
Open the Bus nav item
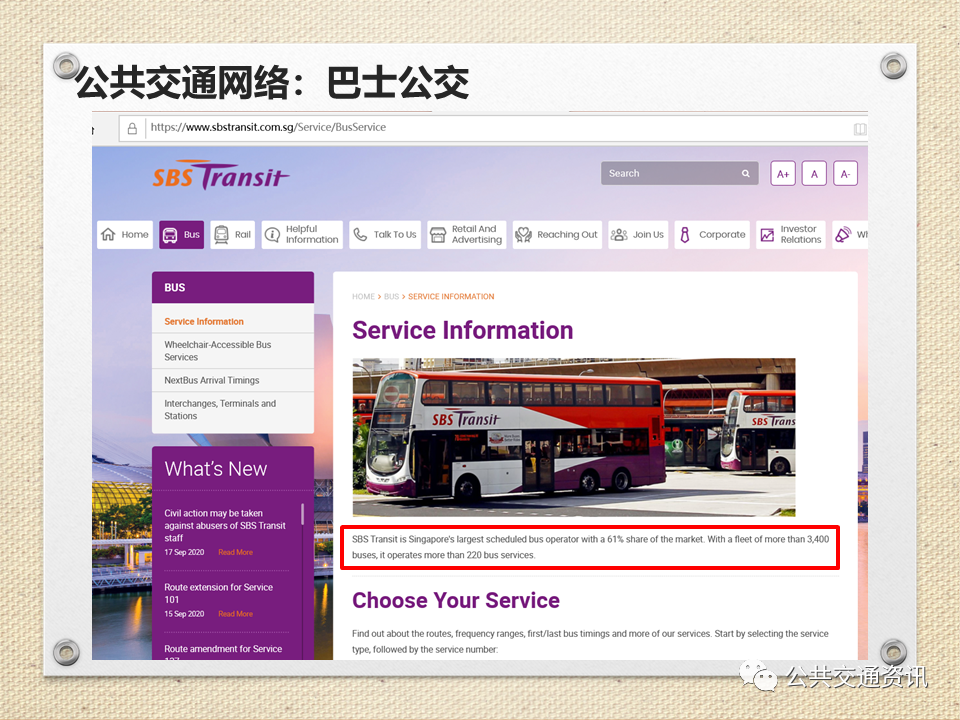[x=181, y=234]
